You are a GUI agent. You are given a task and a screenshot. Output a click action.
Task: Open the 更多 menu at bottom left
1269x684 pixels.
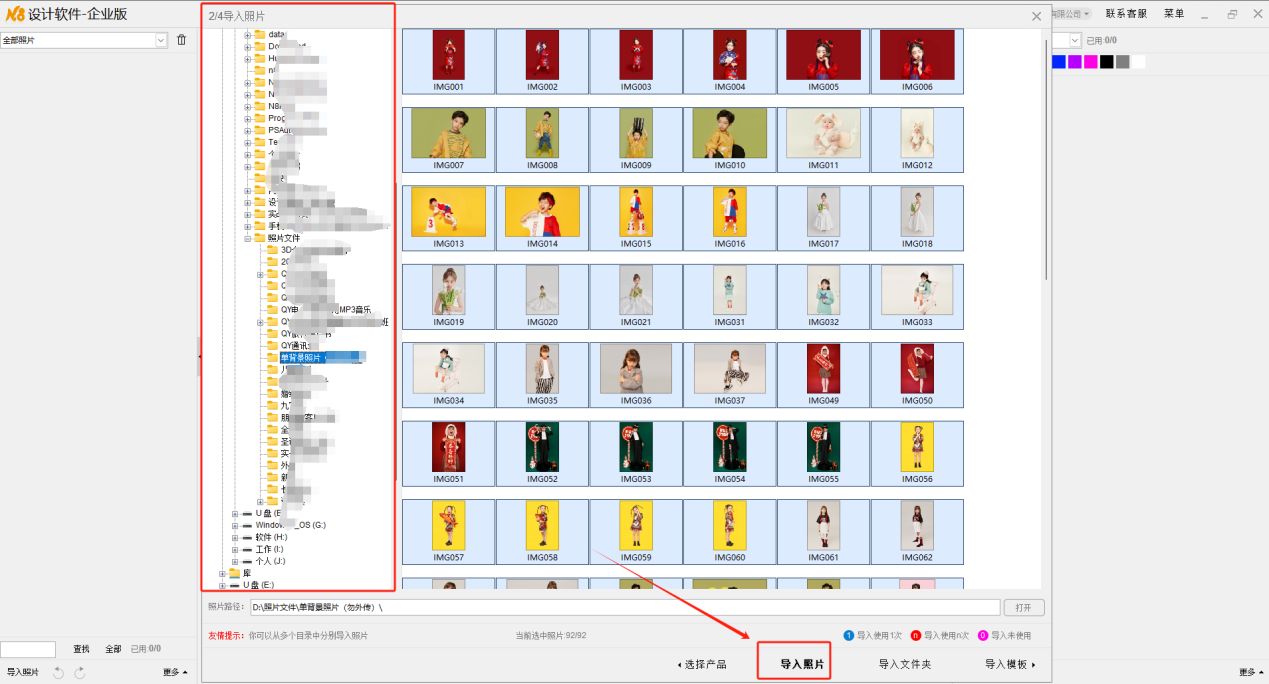point(175,673)
